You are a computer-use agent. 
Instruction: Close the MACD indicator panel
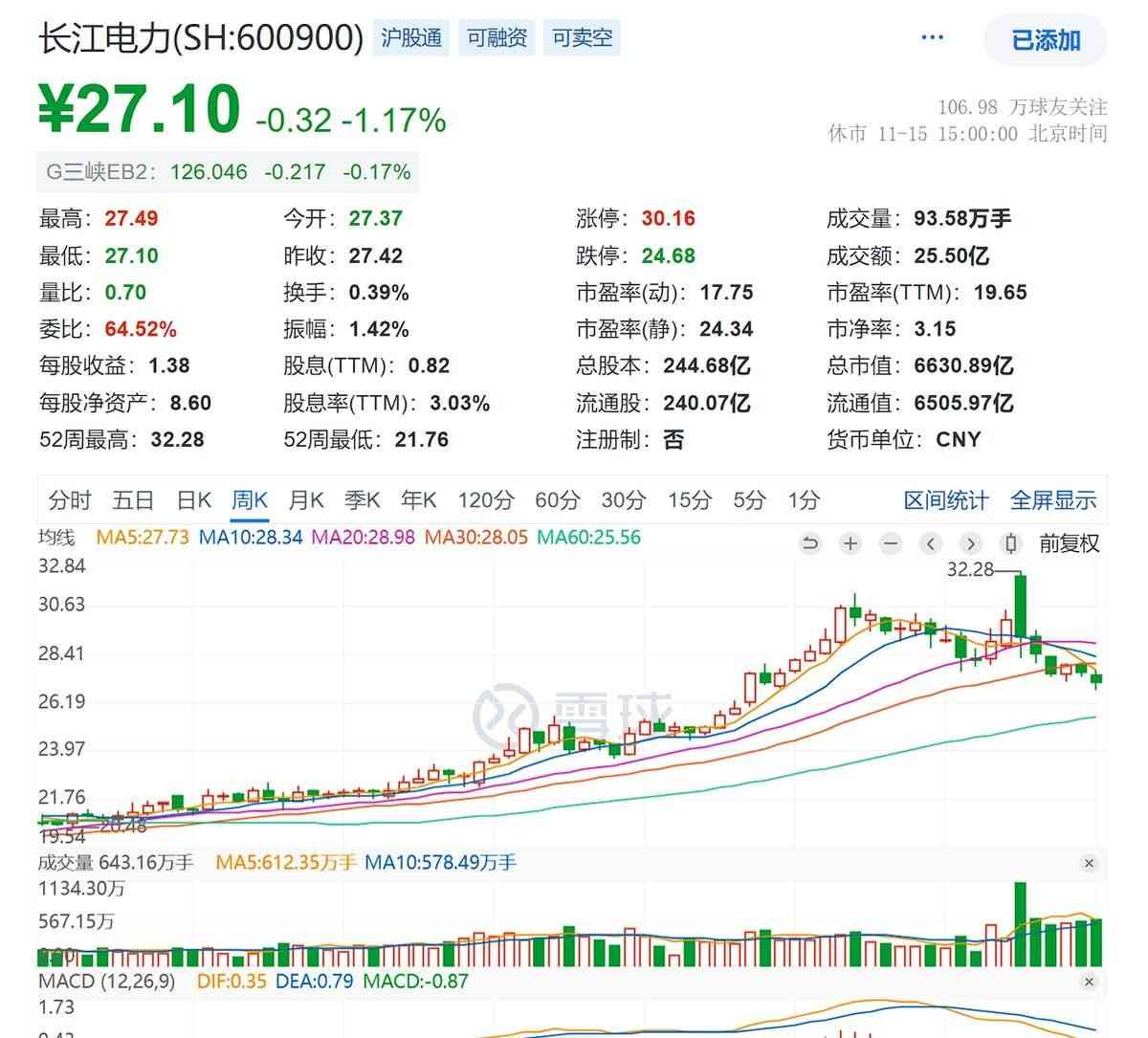point(1089,982)
